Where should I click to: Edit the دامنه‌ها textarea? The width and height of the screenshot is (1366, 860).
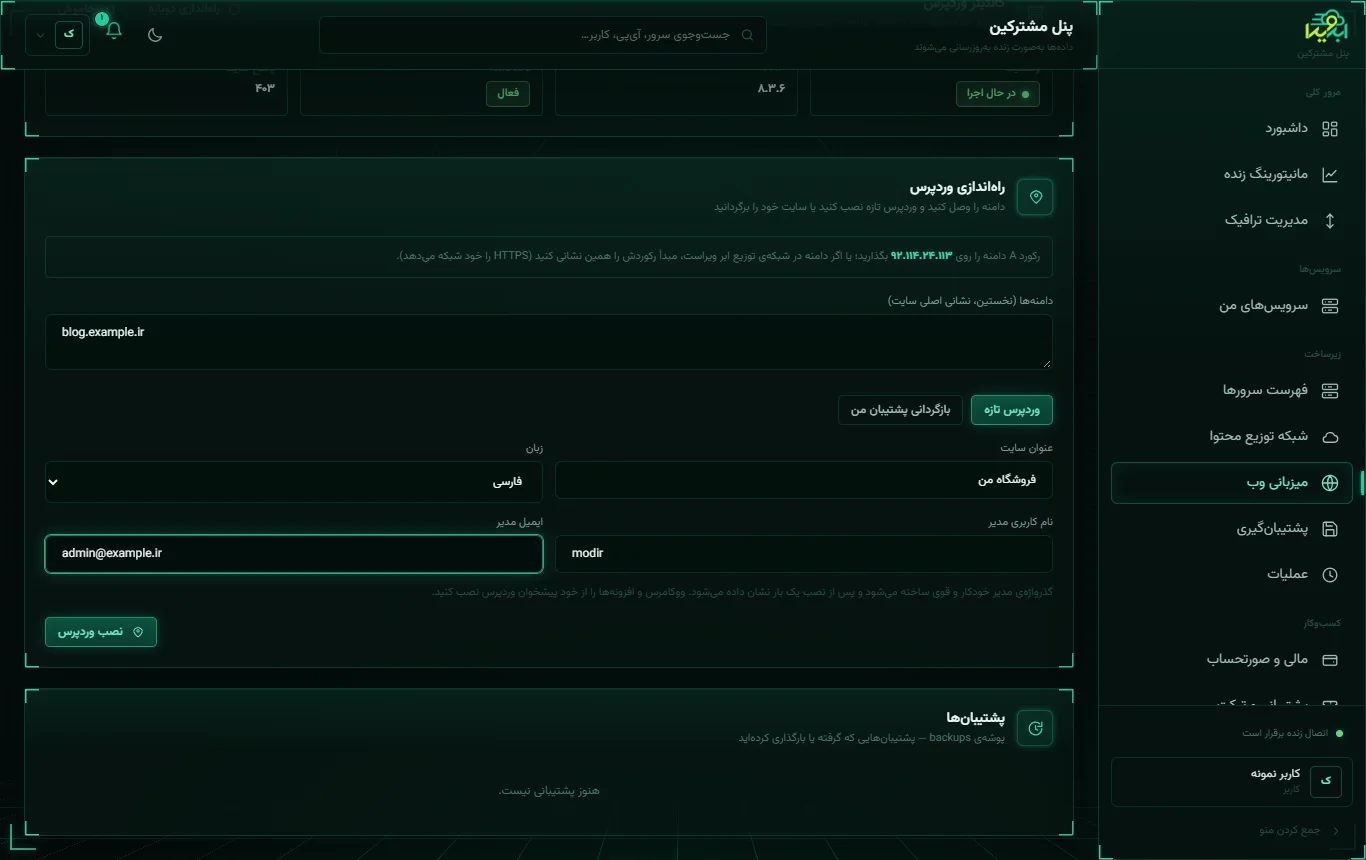click(548, 342)
